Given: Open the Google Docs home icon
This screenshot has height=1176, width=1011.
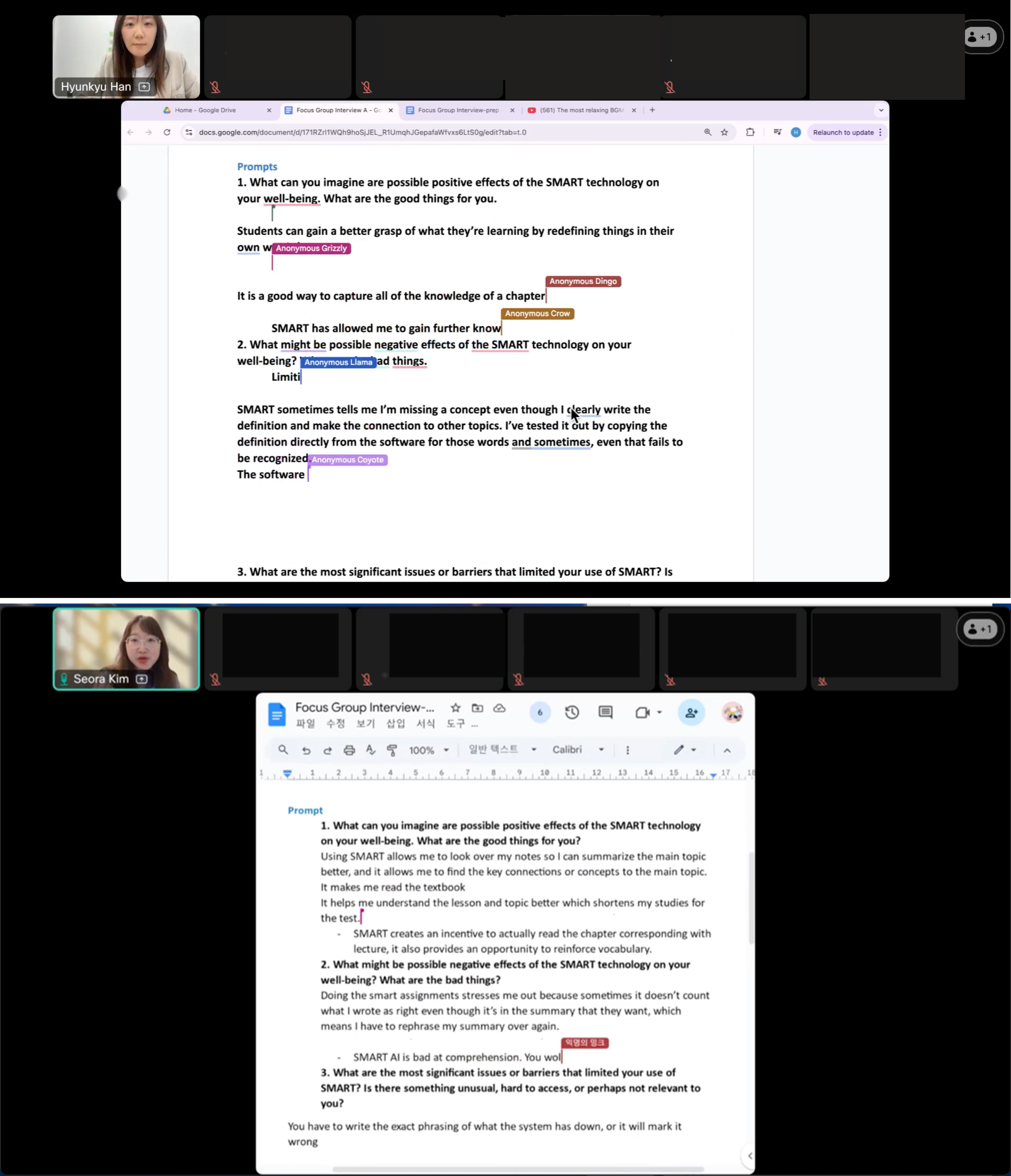Looking at the screenshot, I should (x=277, y=715).
